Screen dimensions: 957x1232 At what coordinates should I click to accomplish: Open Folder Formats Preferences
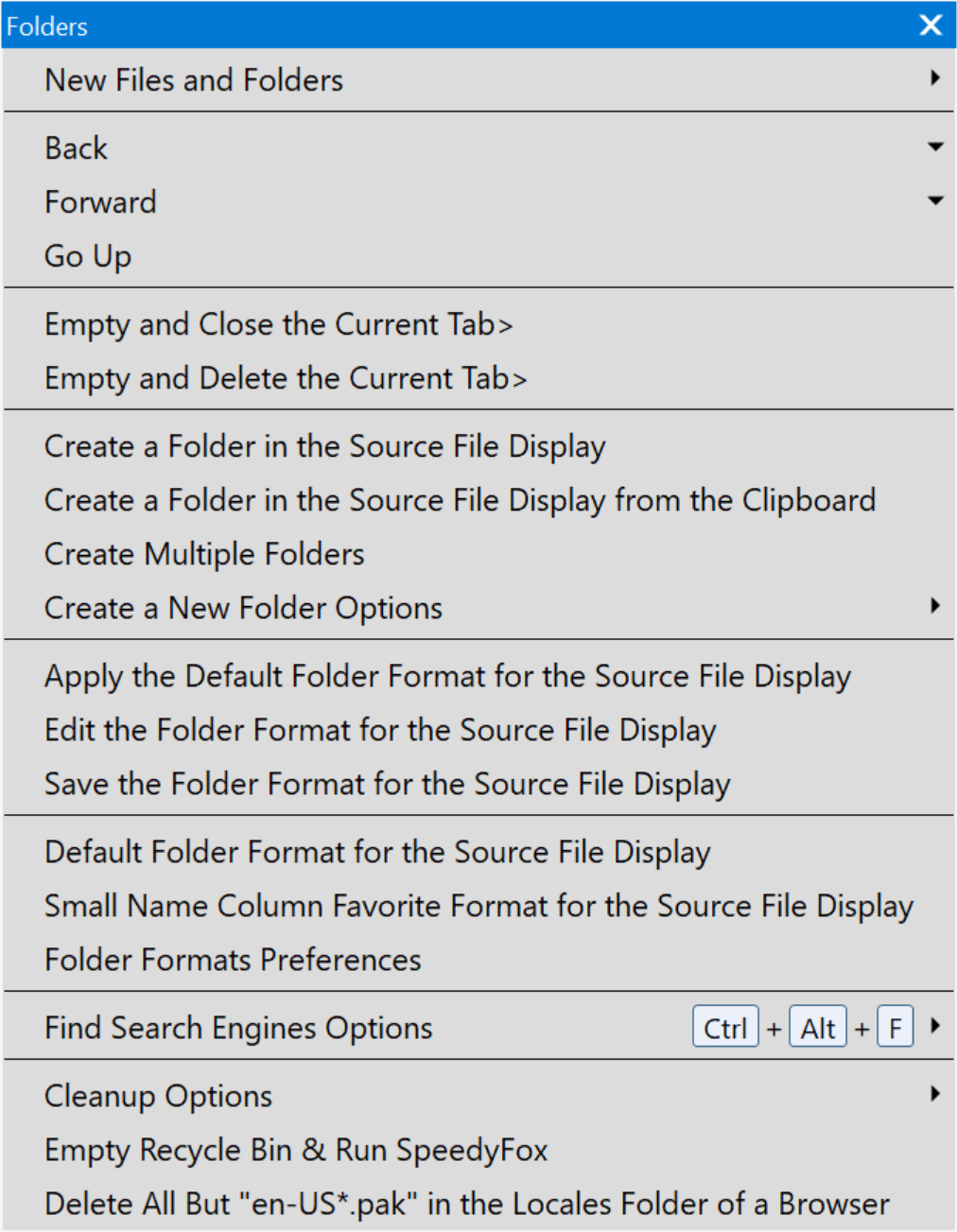click(233, 960)
